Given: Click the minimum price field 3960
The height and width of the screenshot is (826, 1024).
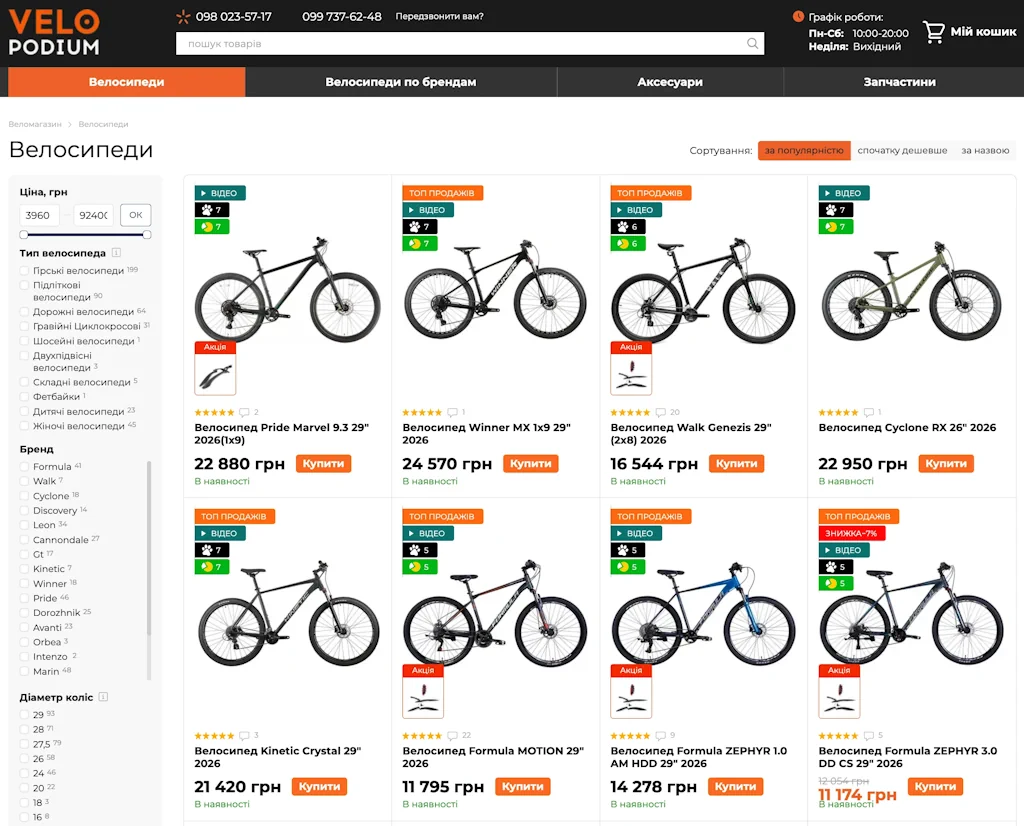Looking at the screenshot, I should pos(39,215).
